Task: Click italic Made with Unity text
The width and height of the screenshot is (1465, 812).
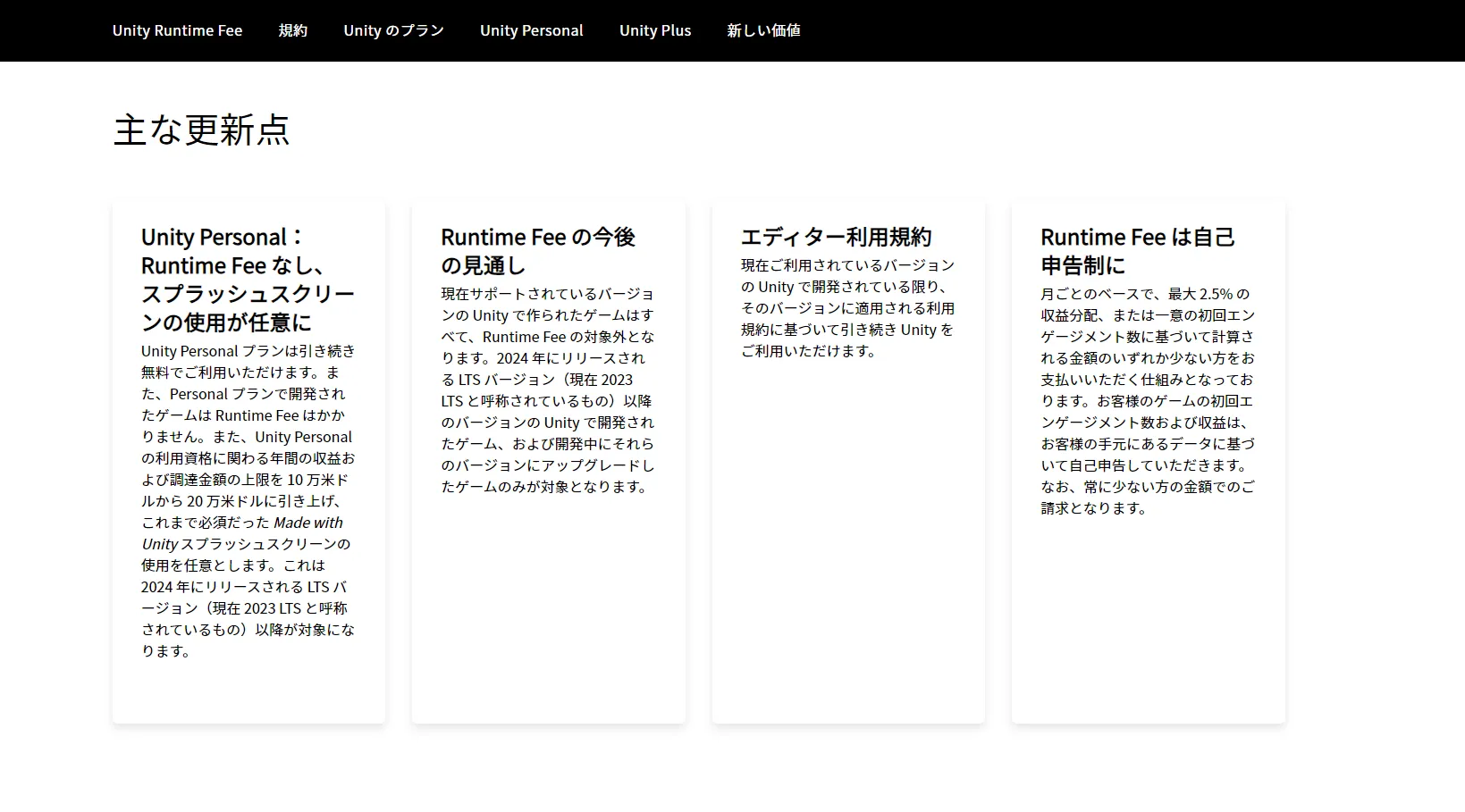Action: (x=307, y=523)
